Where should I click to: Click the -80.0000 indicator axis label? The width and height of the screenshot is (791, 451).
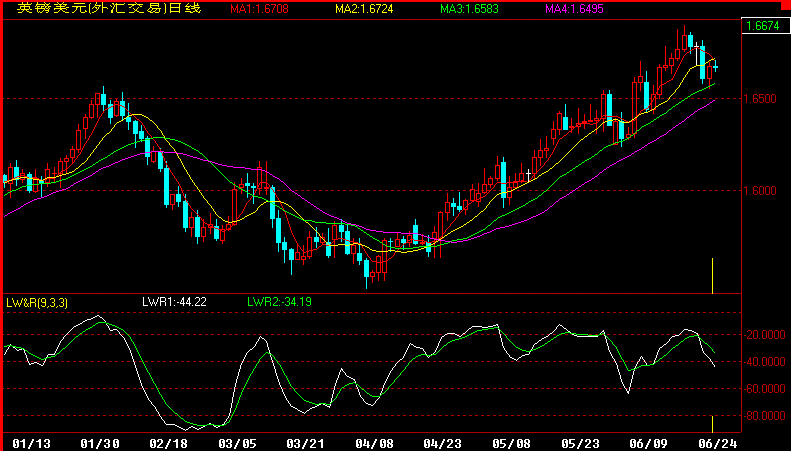point(765,416)
